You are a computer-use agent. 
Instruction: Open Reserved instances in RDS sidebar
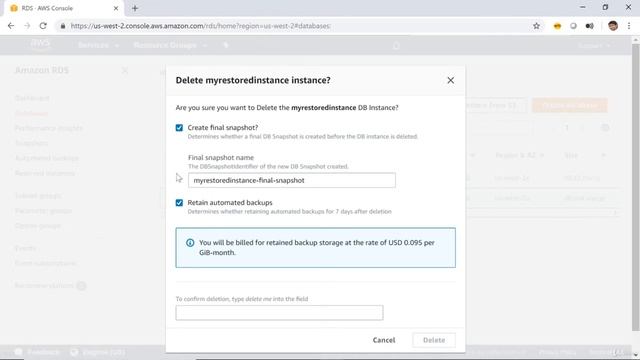tap(44, 173)
